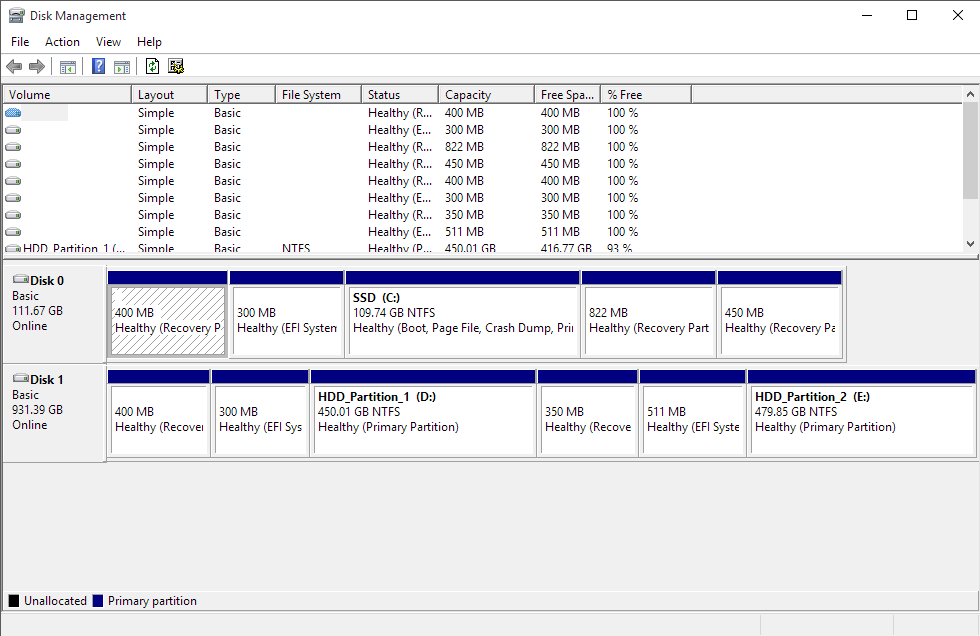Click the rightmost disk properties toolbar icon
Screen dimensions: 980x636
176,66
